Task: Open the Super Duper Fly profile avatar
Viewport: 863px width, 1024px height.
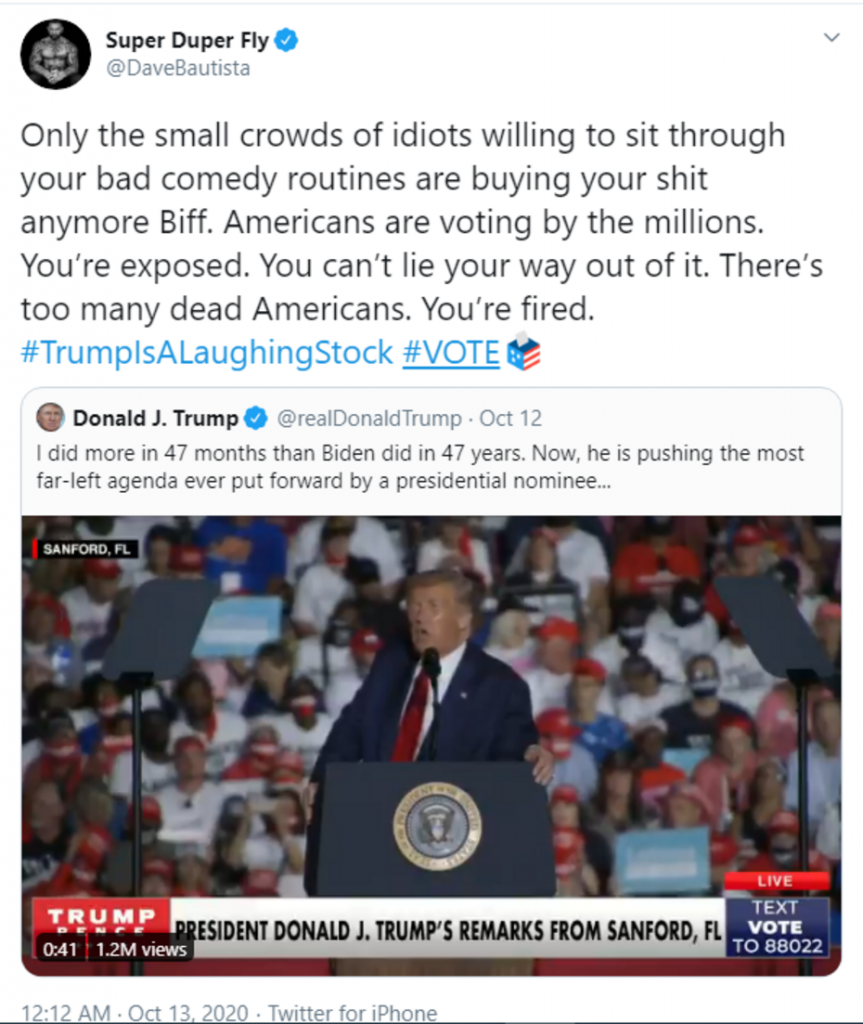Action: pyautogui.click(x=54, y=54)
